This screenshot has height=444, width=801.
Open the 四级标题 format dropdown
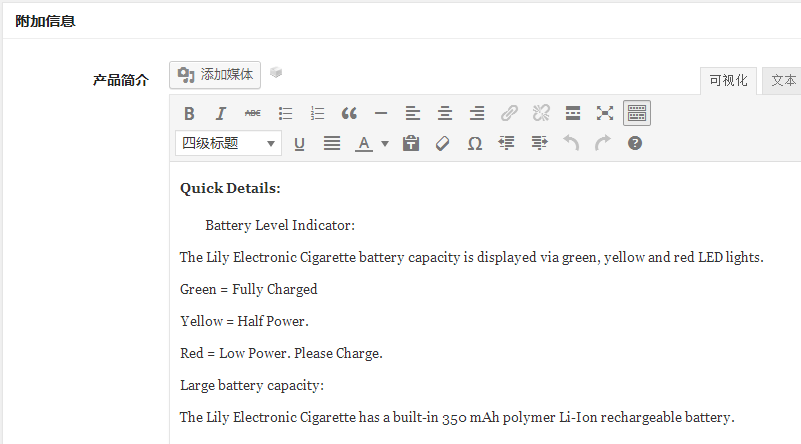click(228, 143)
